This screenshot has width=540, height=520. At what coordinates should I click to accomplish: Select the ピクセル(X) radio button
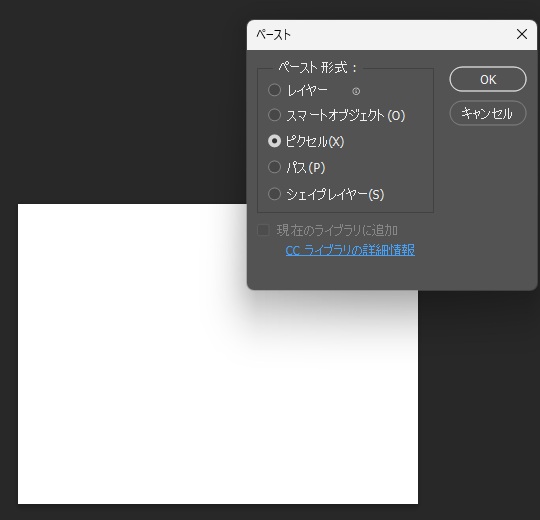click(x=274, y=141)
